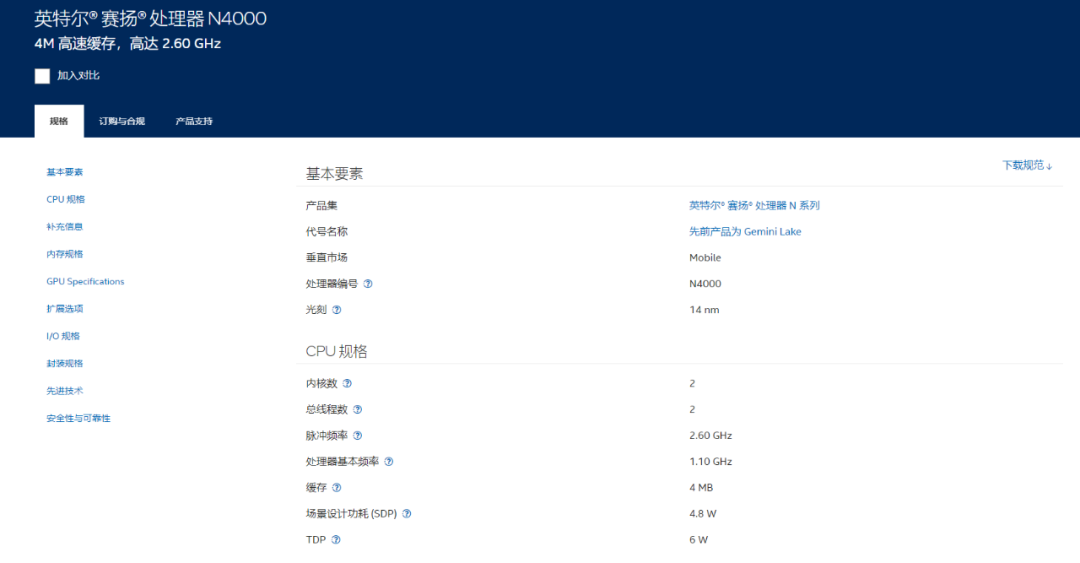The height and width of the screenshot is (563, 1080).
Task: Click the N4000 processor number value
Action: (705, 284)
